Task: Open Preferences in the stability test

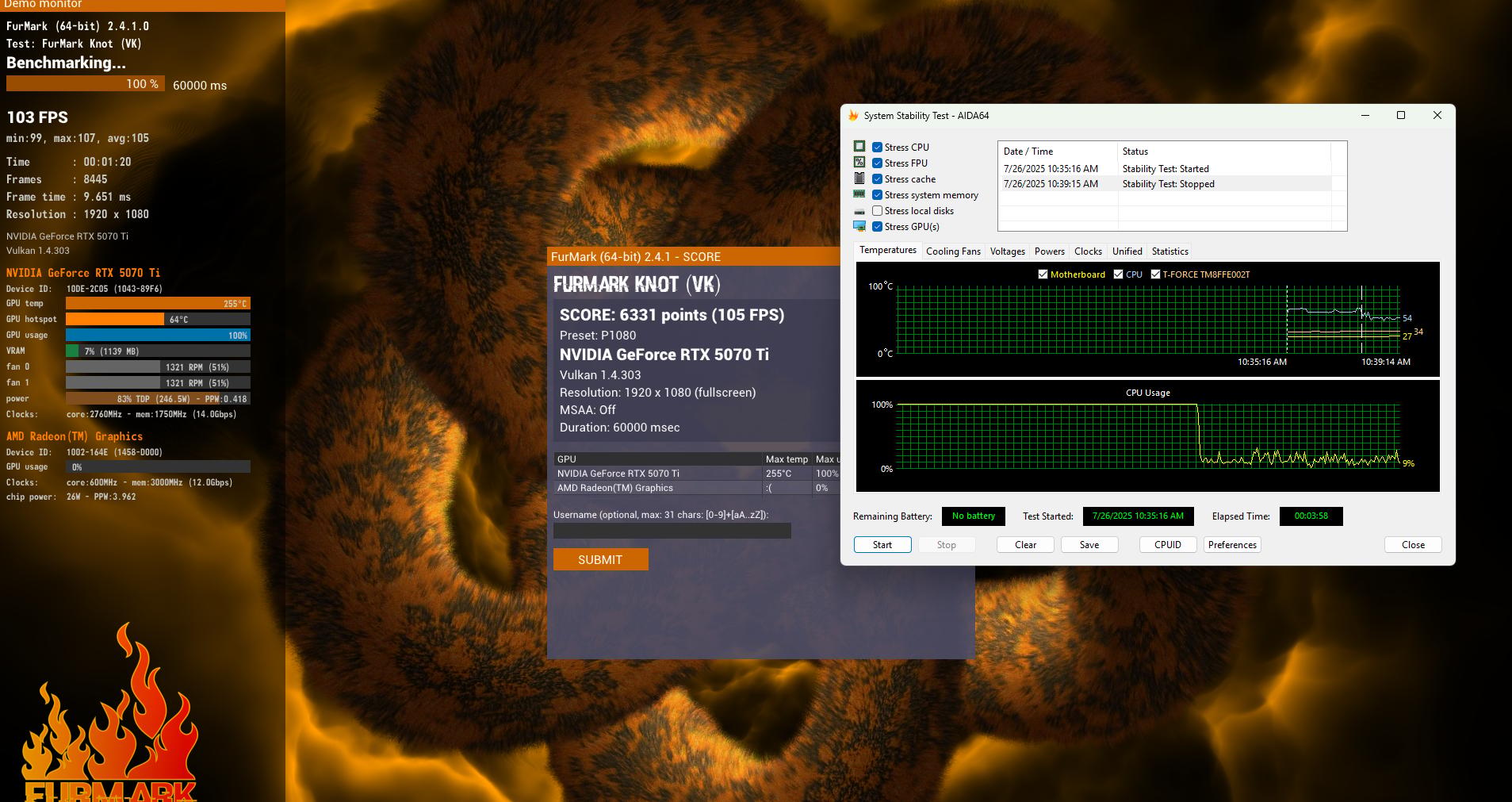Action: (1232, 545)
